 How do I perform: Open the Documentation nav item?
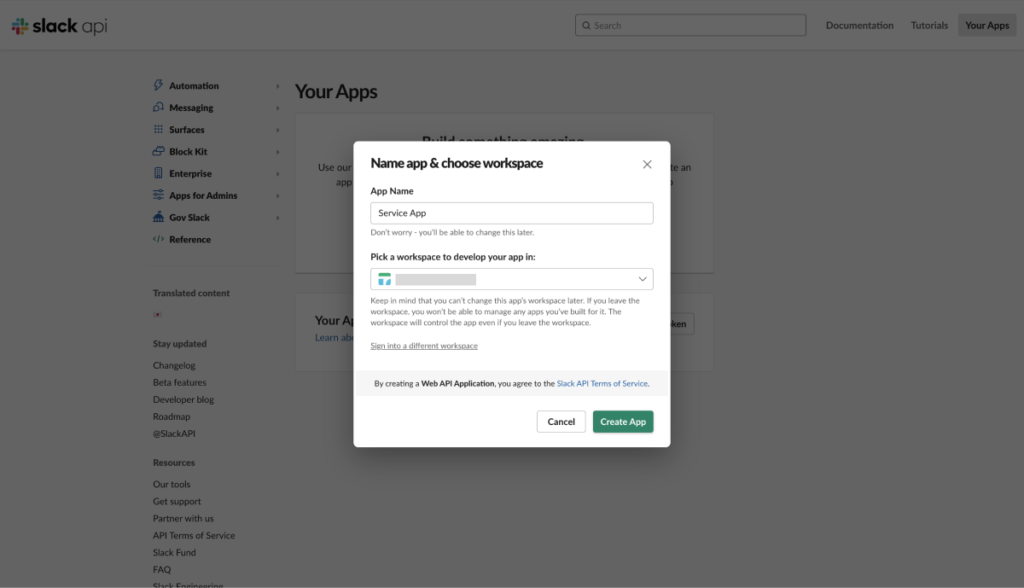click(859, 25)
